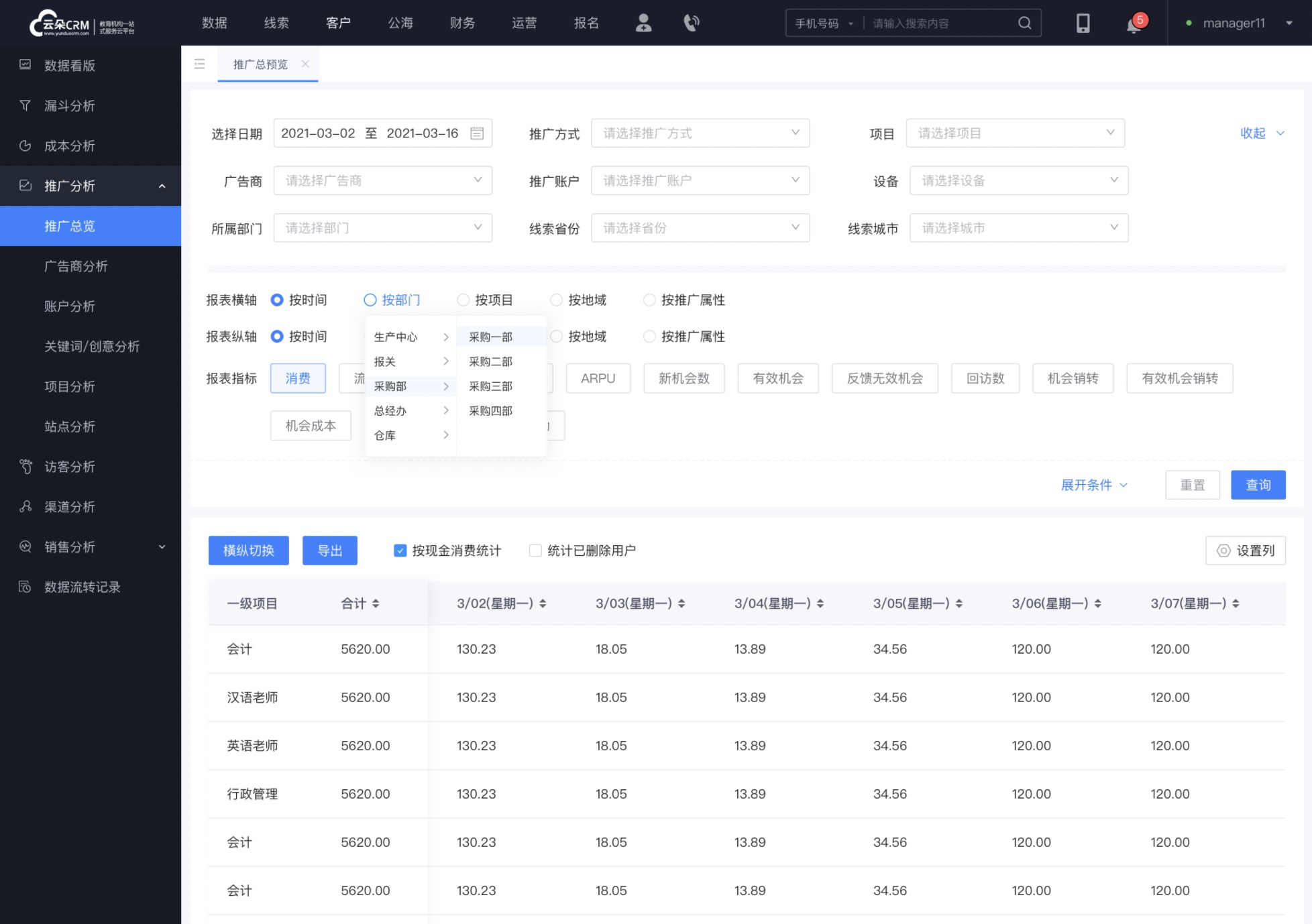Select 按部门 radio button for report horizontal axis
Image resolution: width=1312 pixels, height=924 pixels.
pos(370,300)
